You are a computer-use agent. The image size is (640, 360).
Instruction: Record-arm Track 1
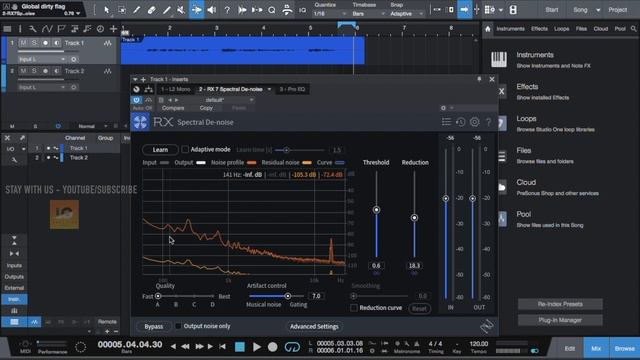(x=45, y=43)
